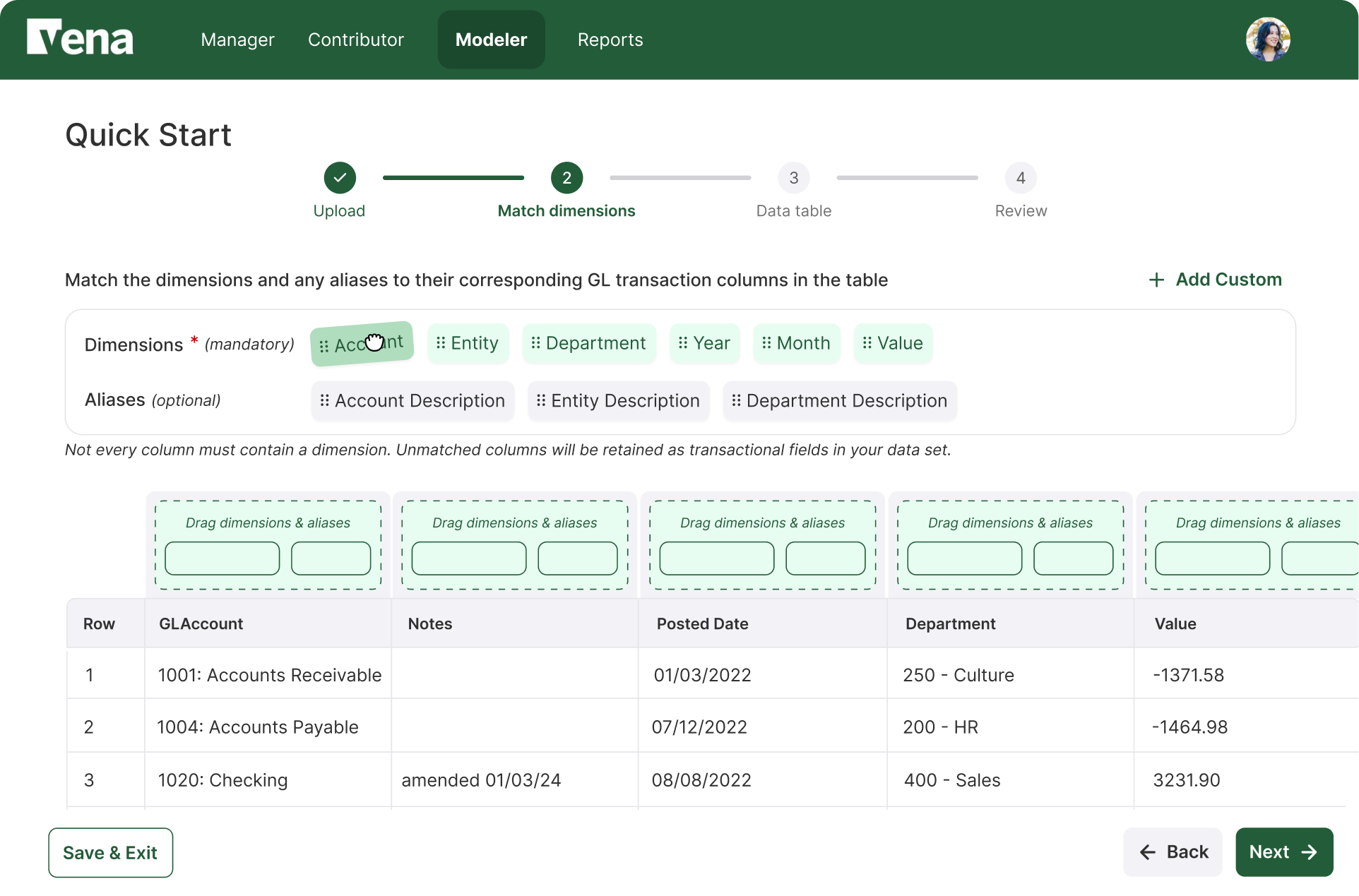This screenshot has height=896, width=1359.
Task: Click the Value column header
Action: (x=1247, y=623)
